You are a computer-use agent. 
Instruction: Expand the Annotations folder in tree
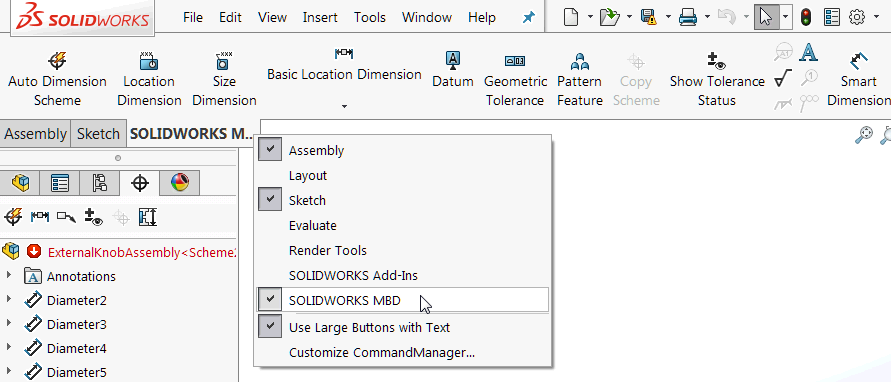click(9, 276)
